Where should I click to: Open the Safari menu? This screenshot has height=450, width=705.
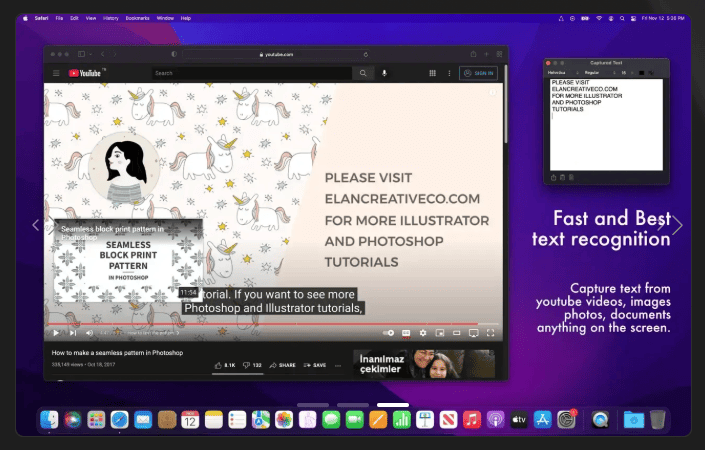41,18
